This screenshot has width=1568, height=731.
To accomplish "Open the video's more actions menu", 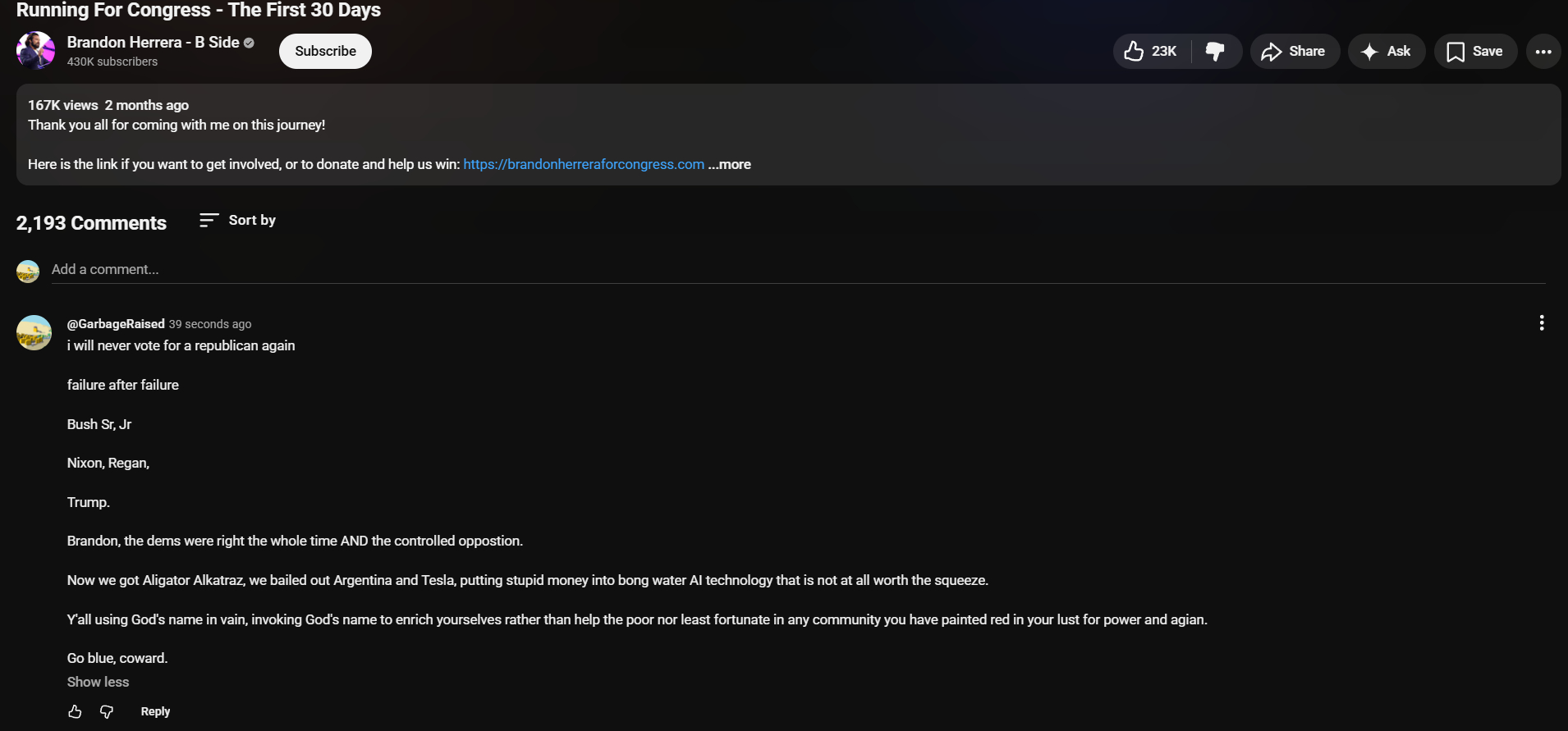I will click(1543, 52).
